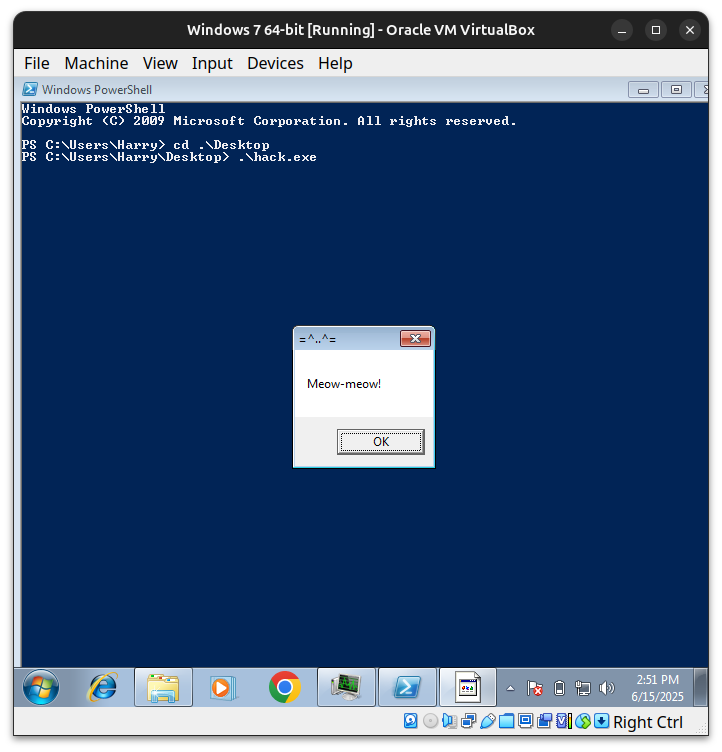This screenshot has height=752, width=722.
Task: Close the =^..^= message box
Action: [415, 339]
